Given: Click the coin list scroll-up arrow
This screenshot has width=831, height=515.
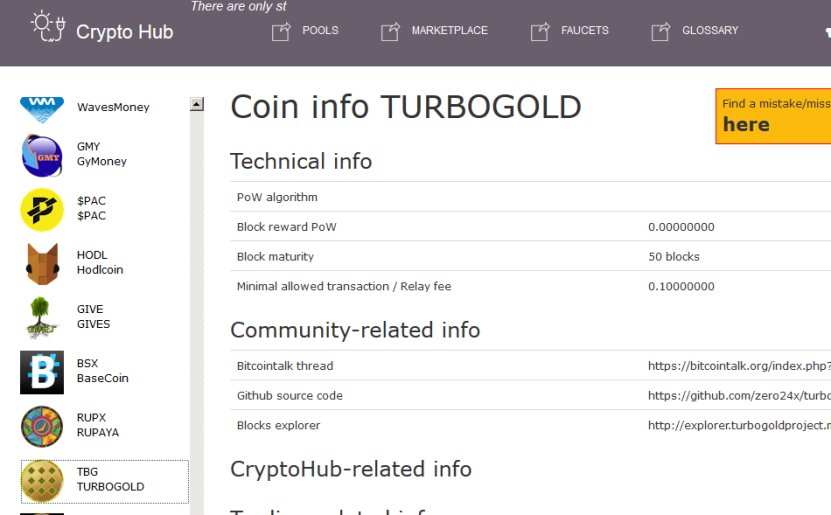Looking at the screenshot, I should point(197,104).
